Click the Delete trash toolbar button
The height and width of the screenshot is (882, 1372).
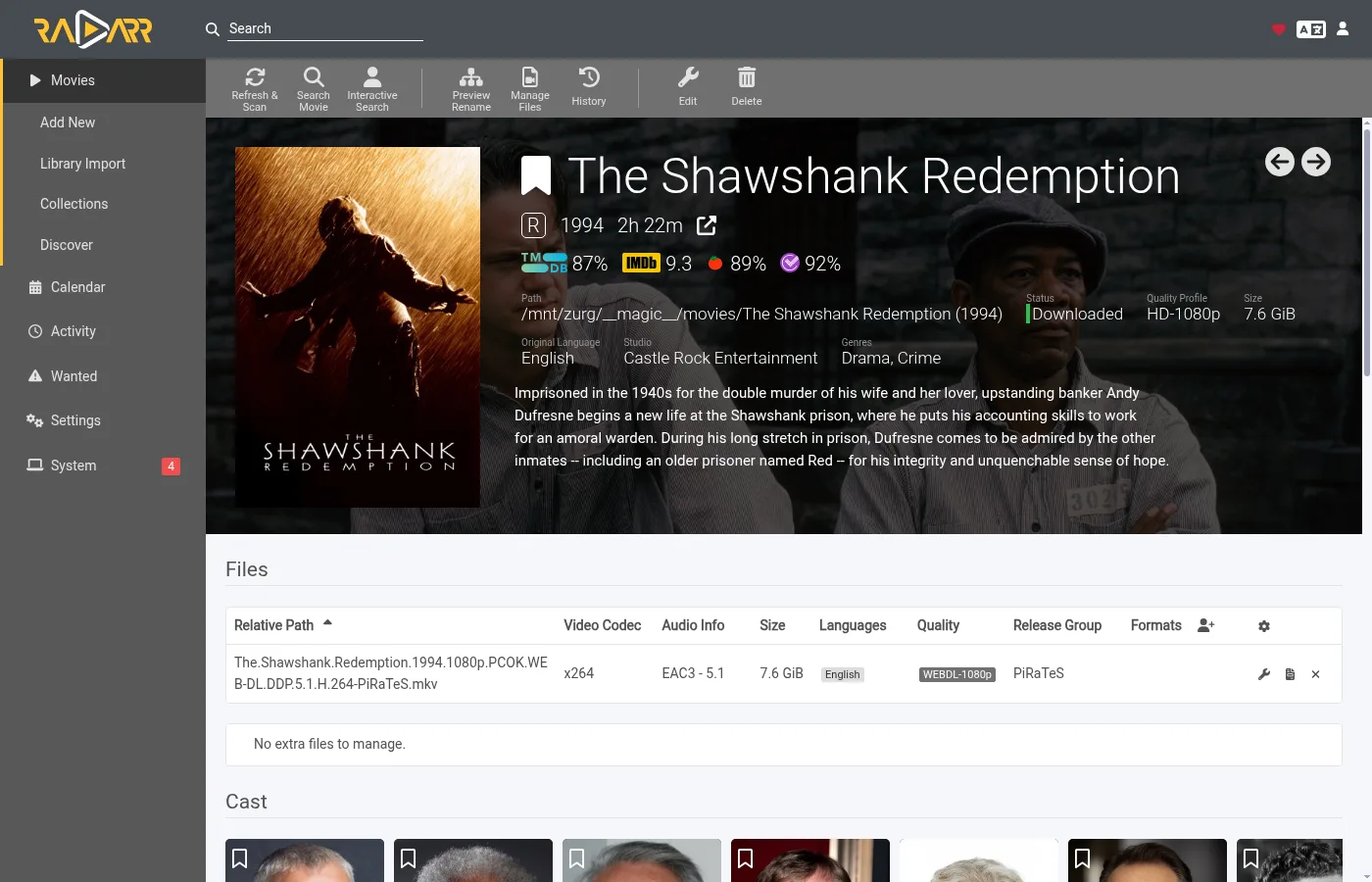tap(747, 88)
